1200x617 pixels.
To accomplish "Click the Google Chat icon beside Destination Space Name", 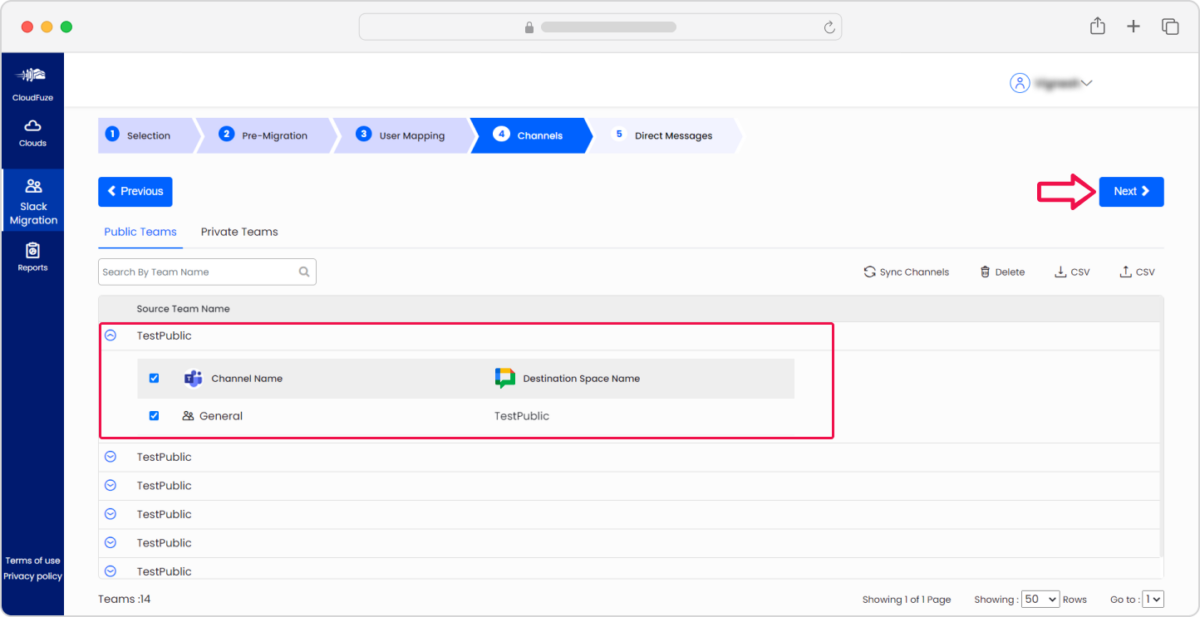I will 502,378.
